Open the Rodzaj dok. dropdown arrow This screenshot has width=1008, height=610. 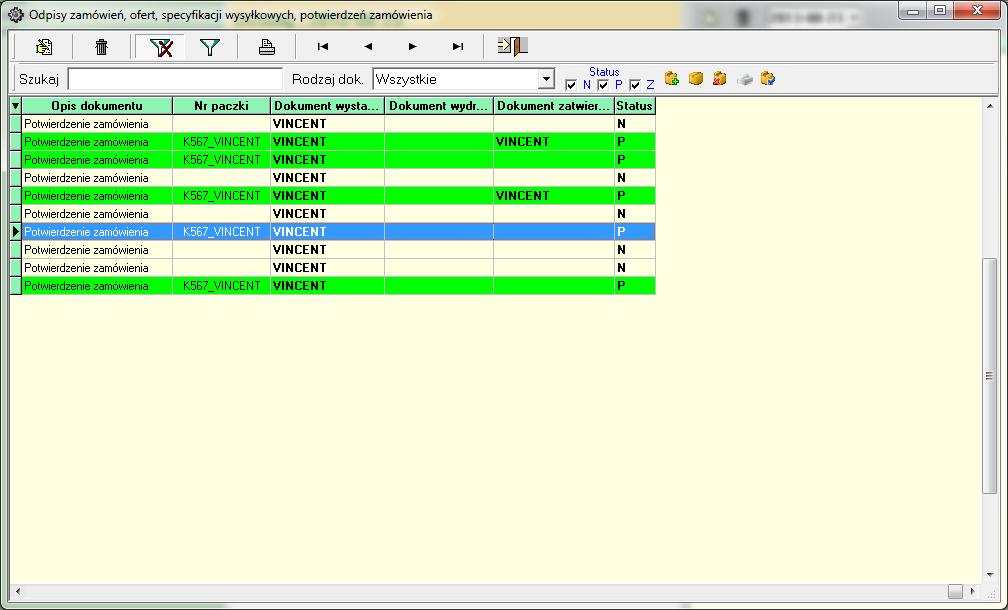click(546, 79)
